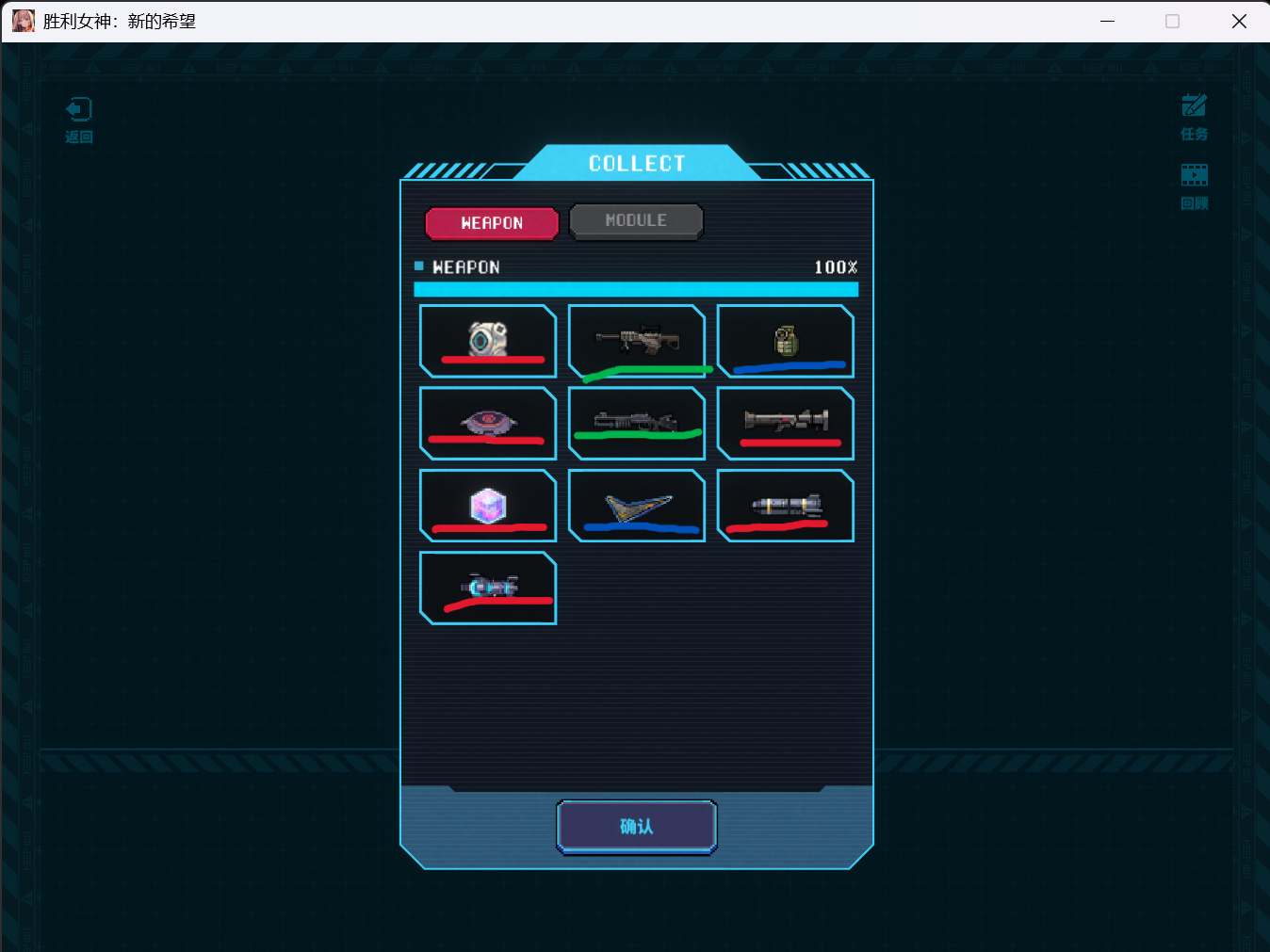Pick the green hand grenade item

click(786, 341)
